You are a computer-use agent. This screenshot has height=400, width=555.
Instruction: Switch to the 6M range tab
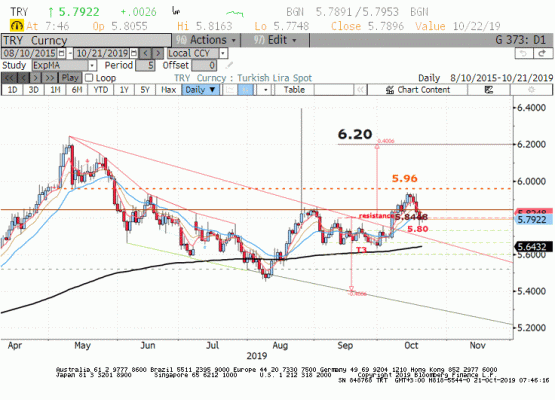(77, 90)
